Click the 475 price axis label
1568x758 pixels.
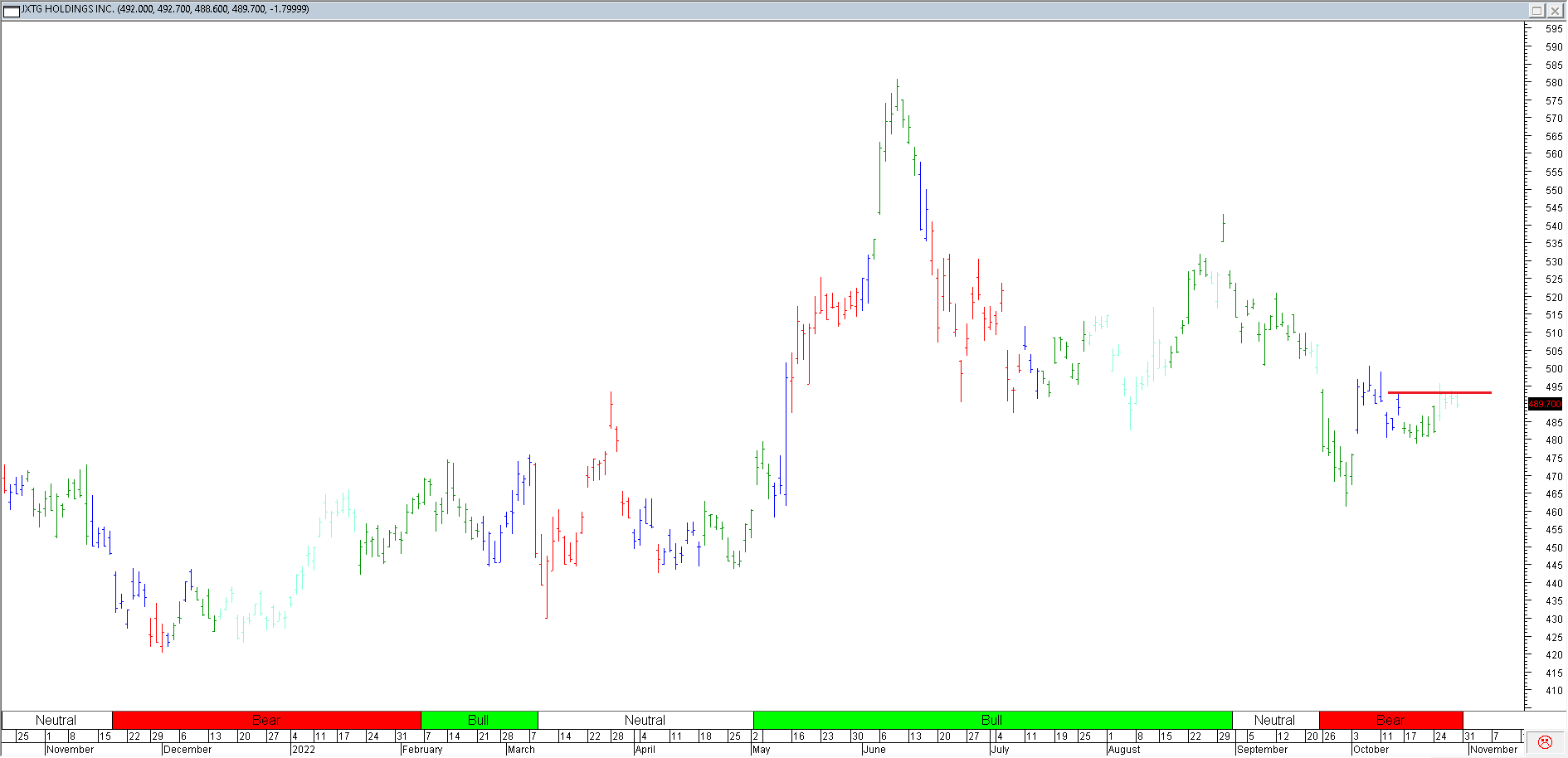1554,458
